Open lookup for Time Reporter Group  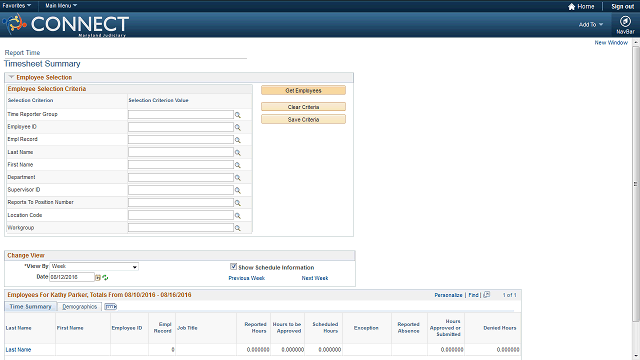(x=238, y=115)
